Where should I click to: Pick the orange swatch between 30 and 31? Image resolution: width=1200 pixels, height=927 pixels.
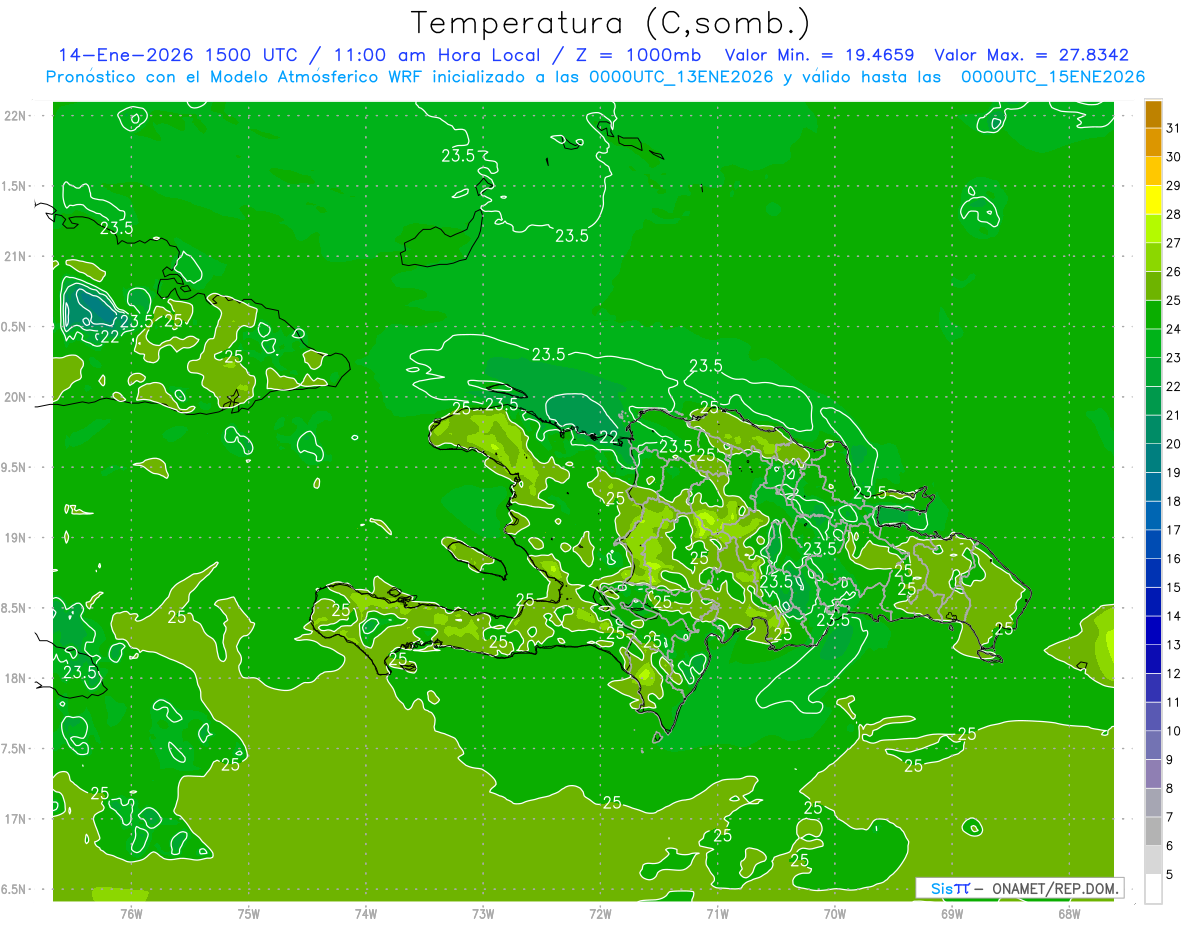1153,143
